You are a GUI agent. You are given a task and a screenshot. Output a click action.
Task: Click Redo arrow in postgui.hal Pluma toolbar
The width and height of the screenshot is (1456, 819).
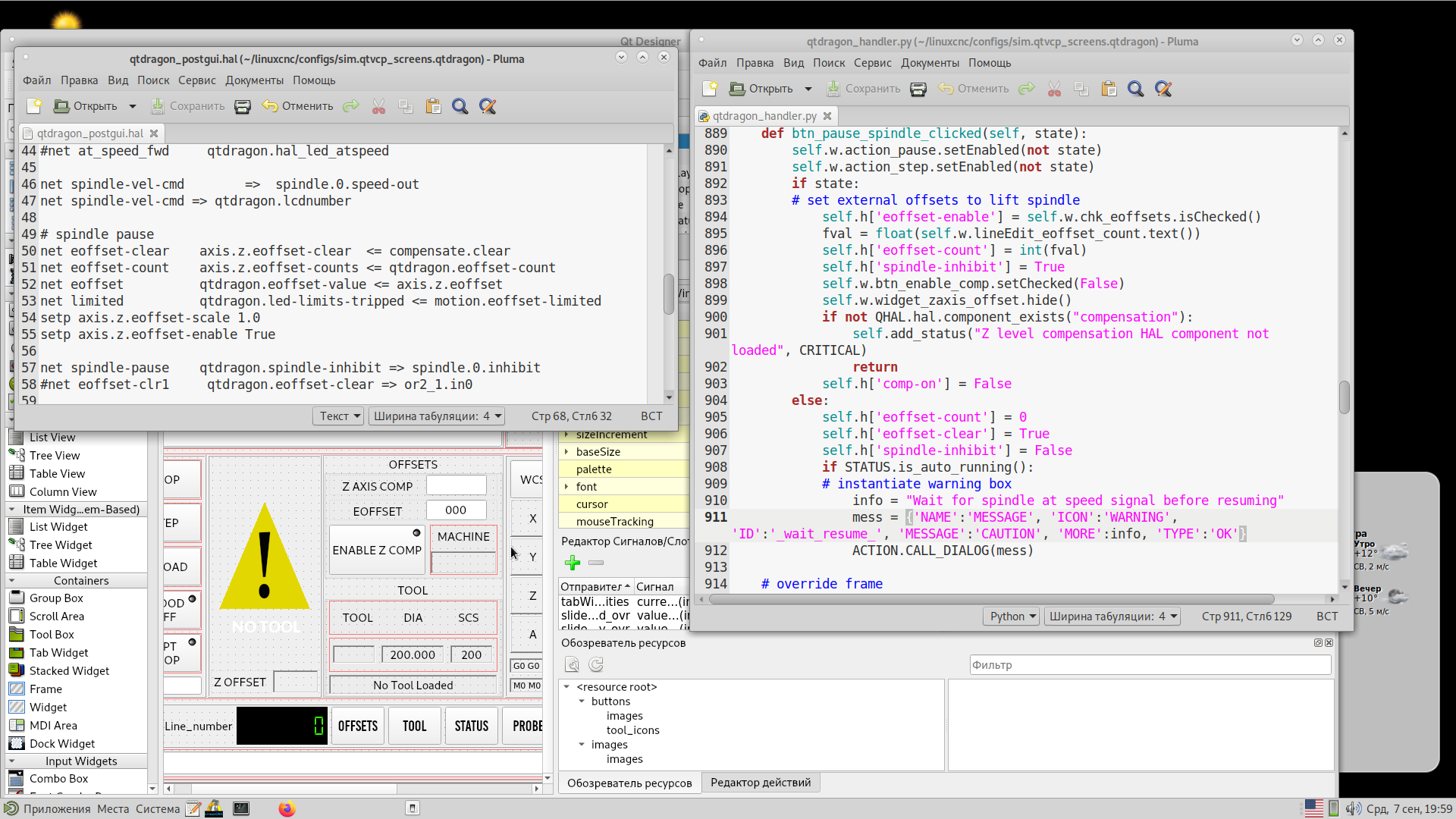[x=350, y=106]
